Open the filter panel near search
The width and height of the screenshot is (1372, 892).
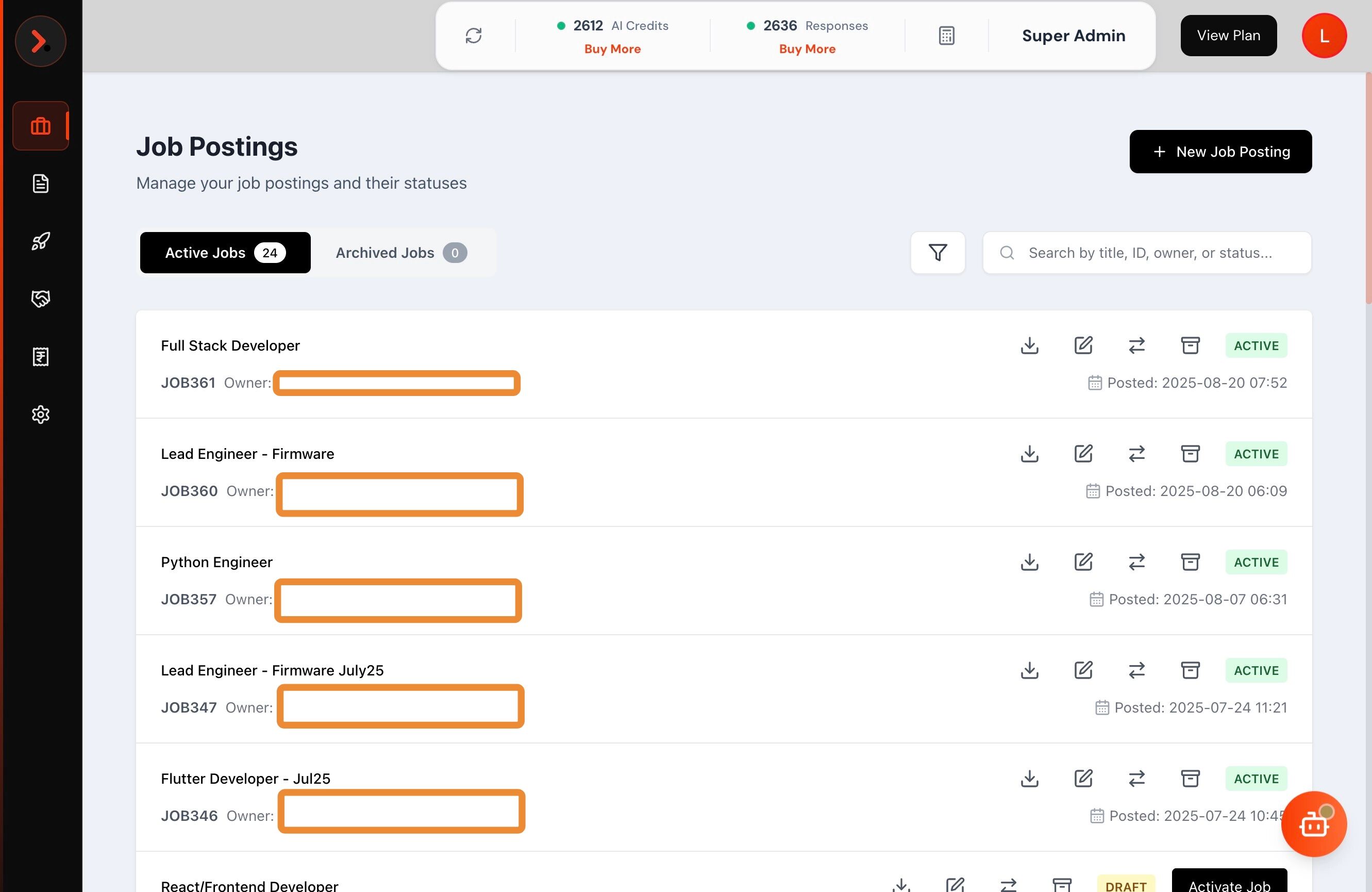click(x=938, y=253)
